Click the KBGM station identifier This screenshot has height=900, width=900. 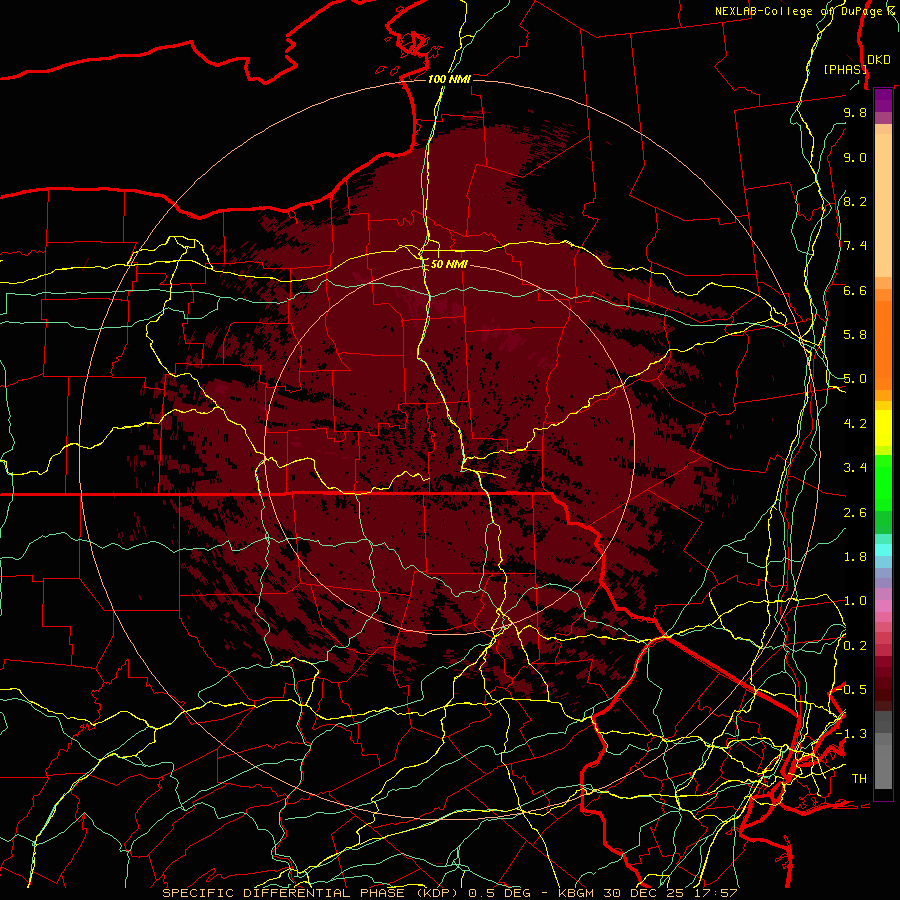[x=577, y=893]
